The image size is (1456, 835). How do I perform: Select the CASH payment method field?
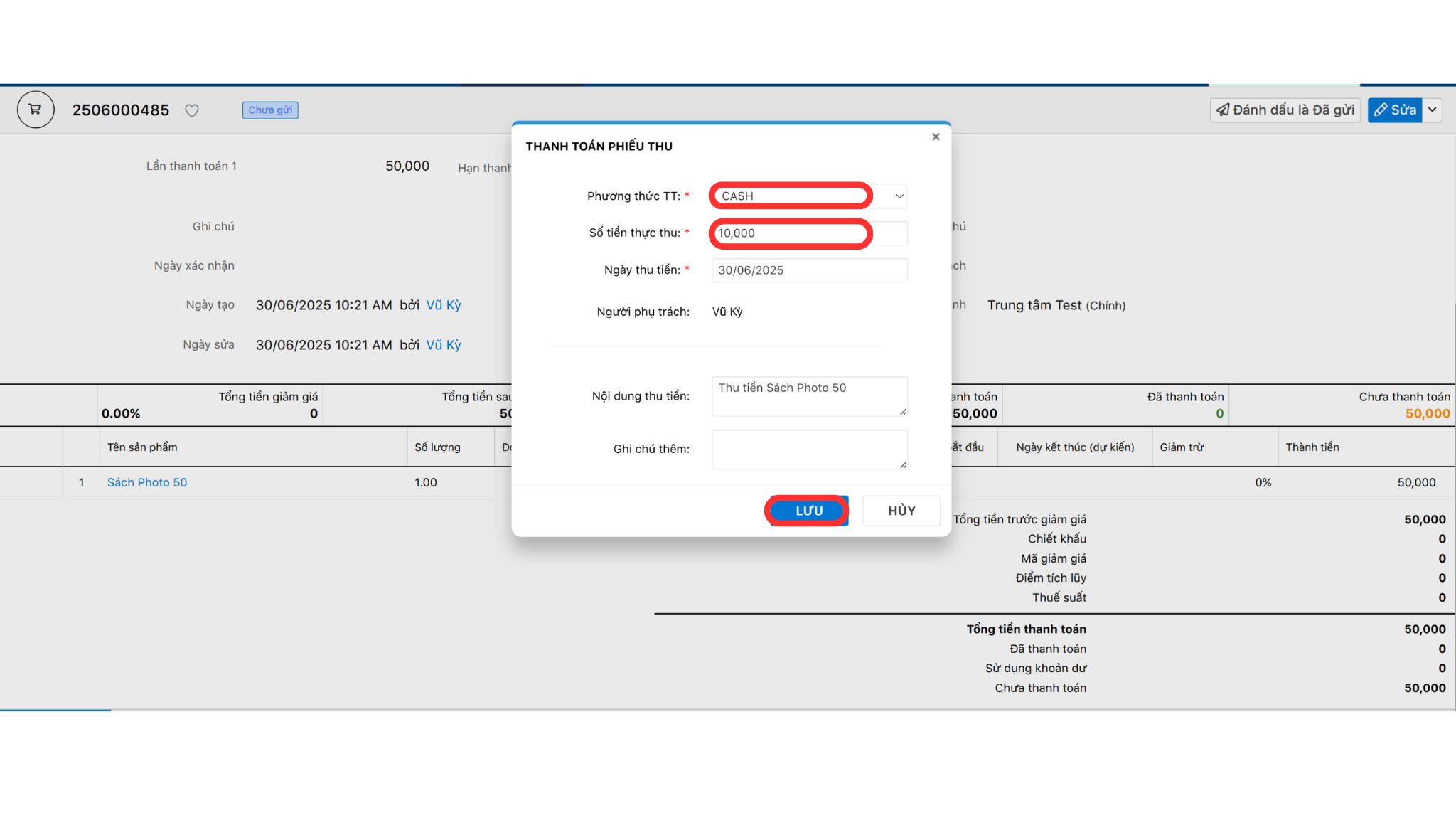(790, 196)
